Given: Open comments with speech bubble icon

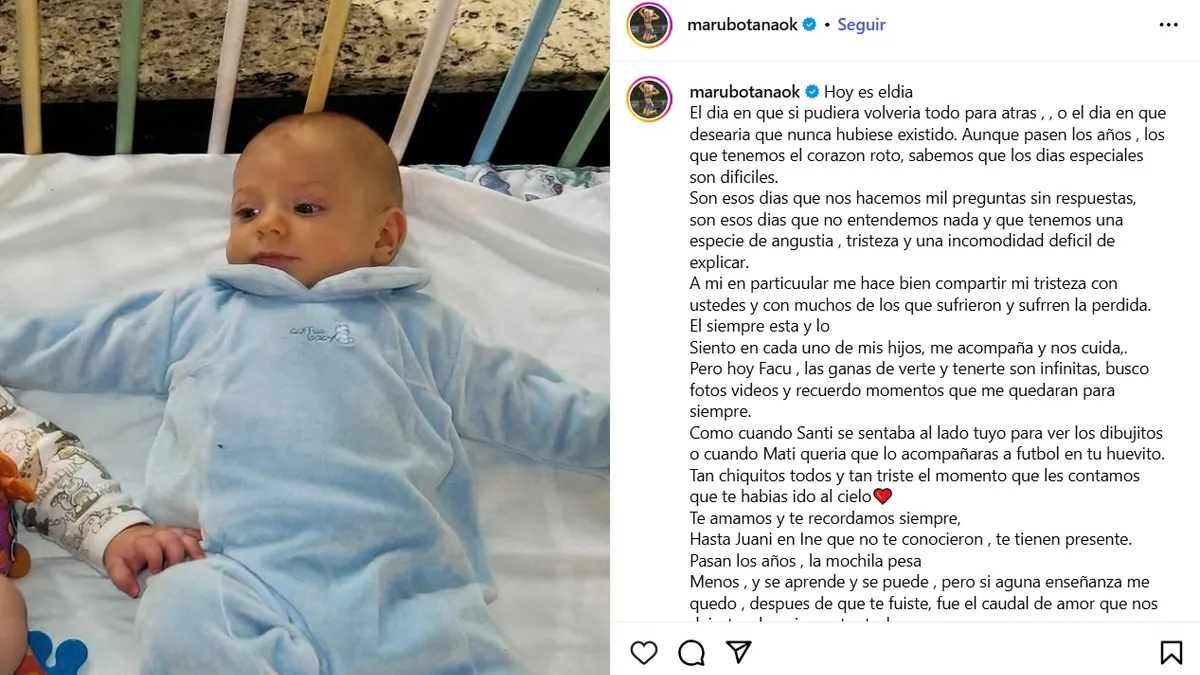Looking at the screenshot, I should coord(691,653).
